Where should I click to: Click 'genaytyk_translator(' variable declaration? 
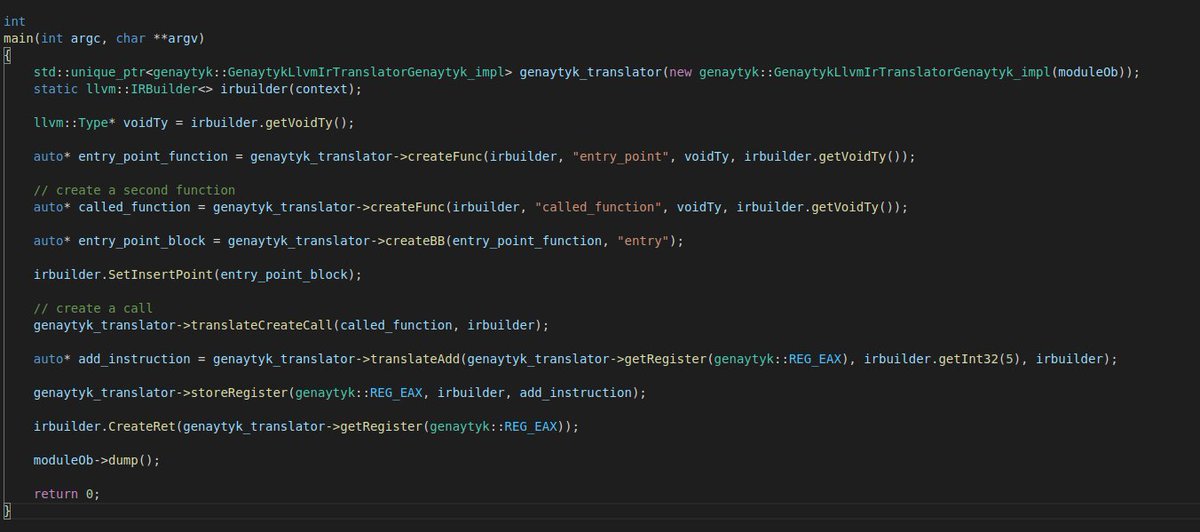pyautogui.click(x=593, y=72)
